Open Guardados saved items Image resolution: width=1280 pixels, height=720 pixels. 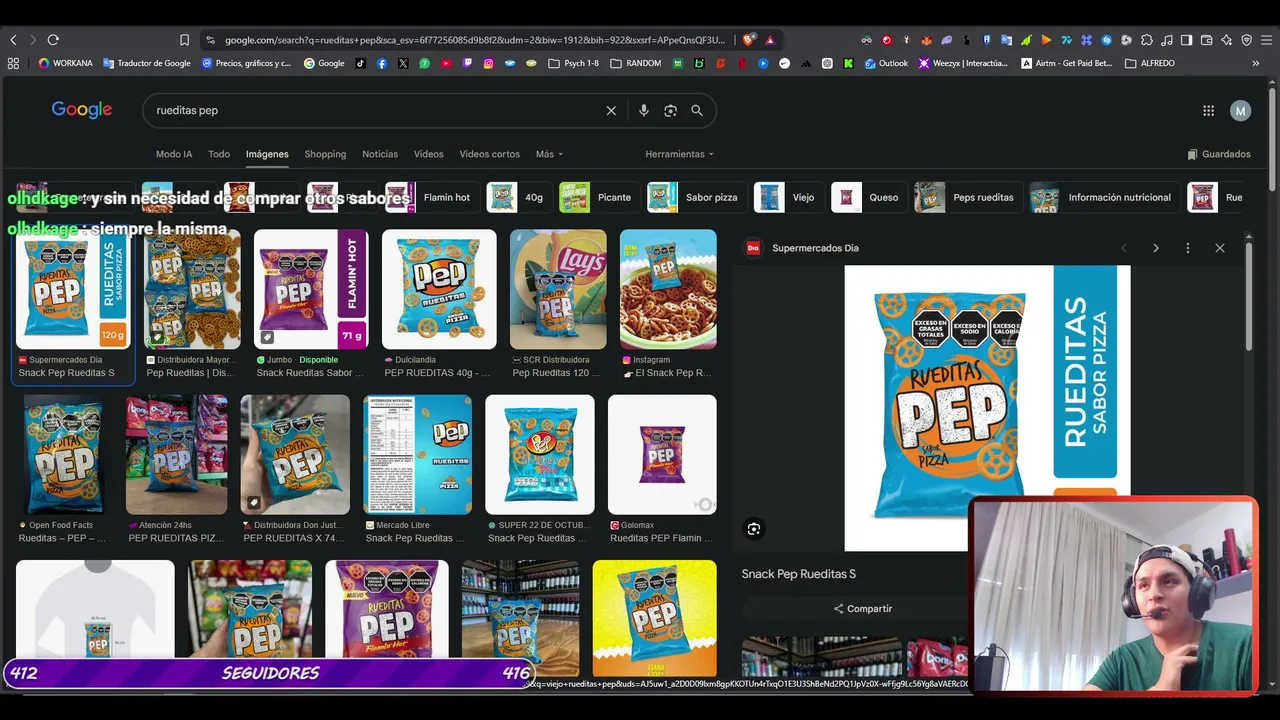coord(1219,154)
